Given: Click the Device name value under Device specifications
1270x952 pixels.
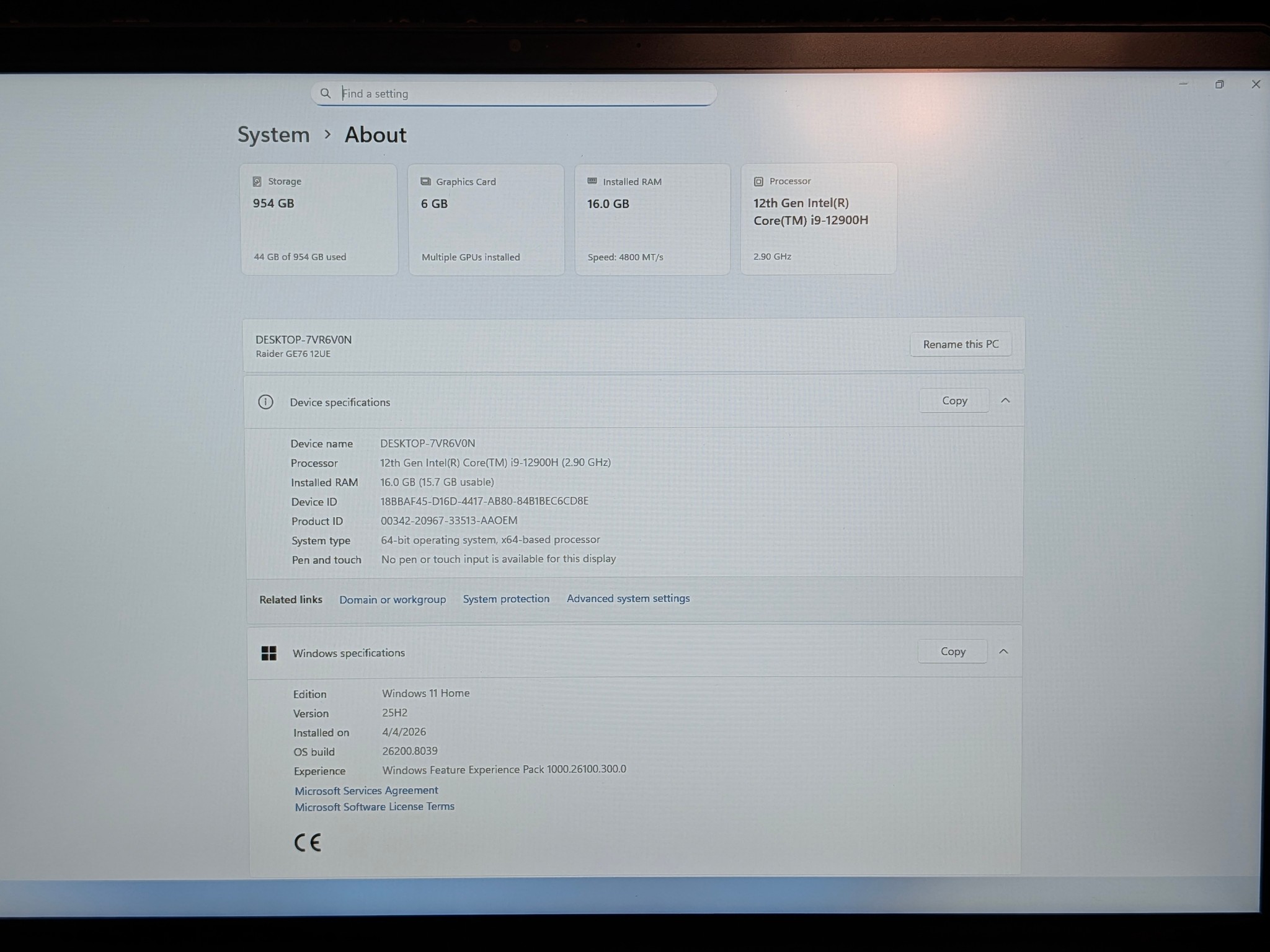Looking at the screenshot, I should click(428, 443).
